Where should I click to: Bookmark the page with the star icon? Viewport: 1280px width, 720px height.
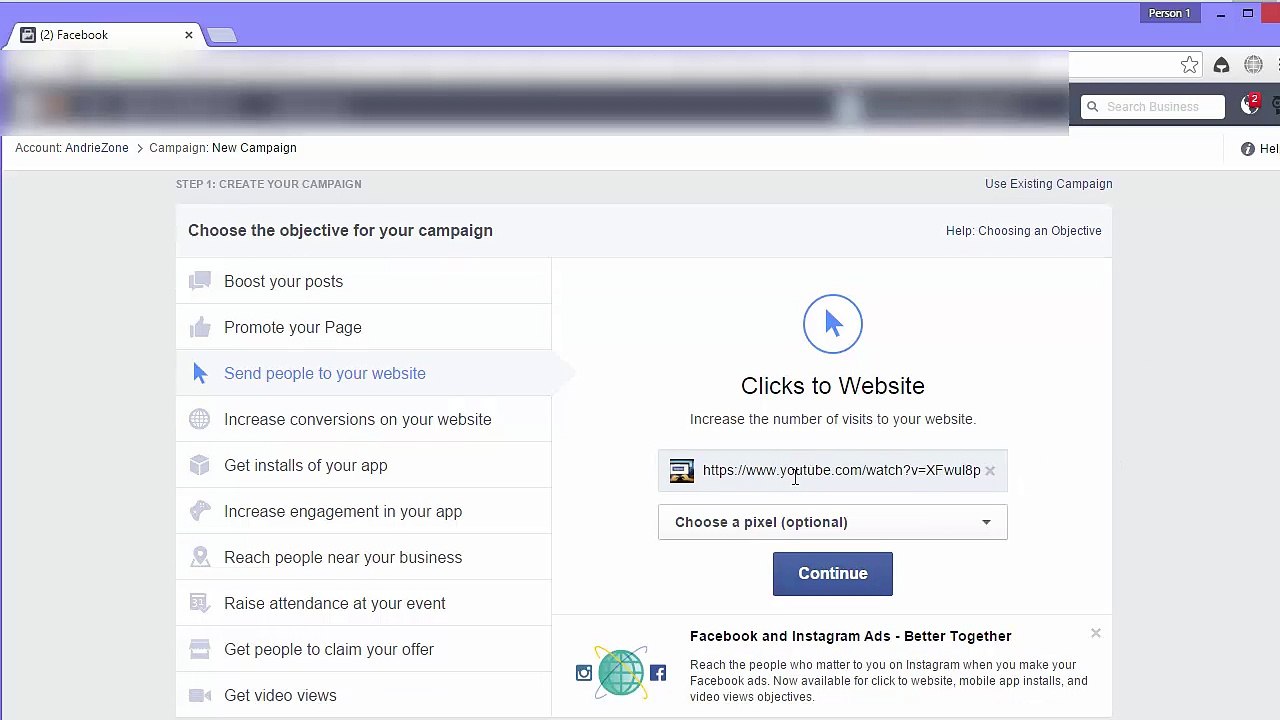click(x=1189, y=65)
